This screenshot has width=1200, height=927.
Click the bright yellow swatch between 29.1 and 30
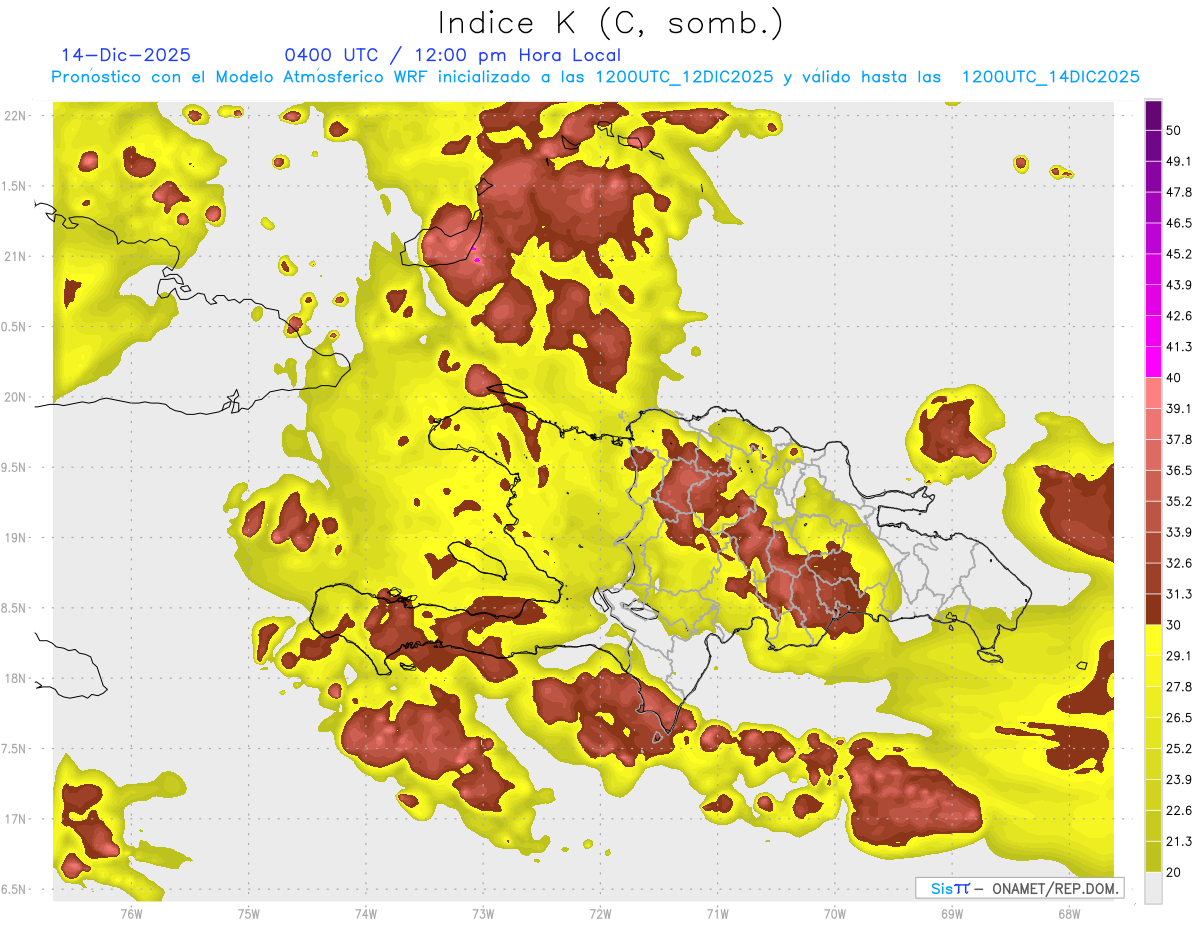[x=1154, y=640]
